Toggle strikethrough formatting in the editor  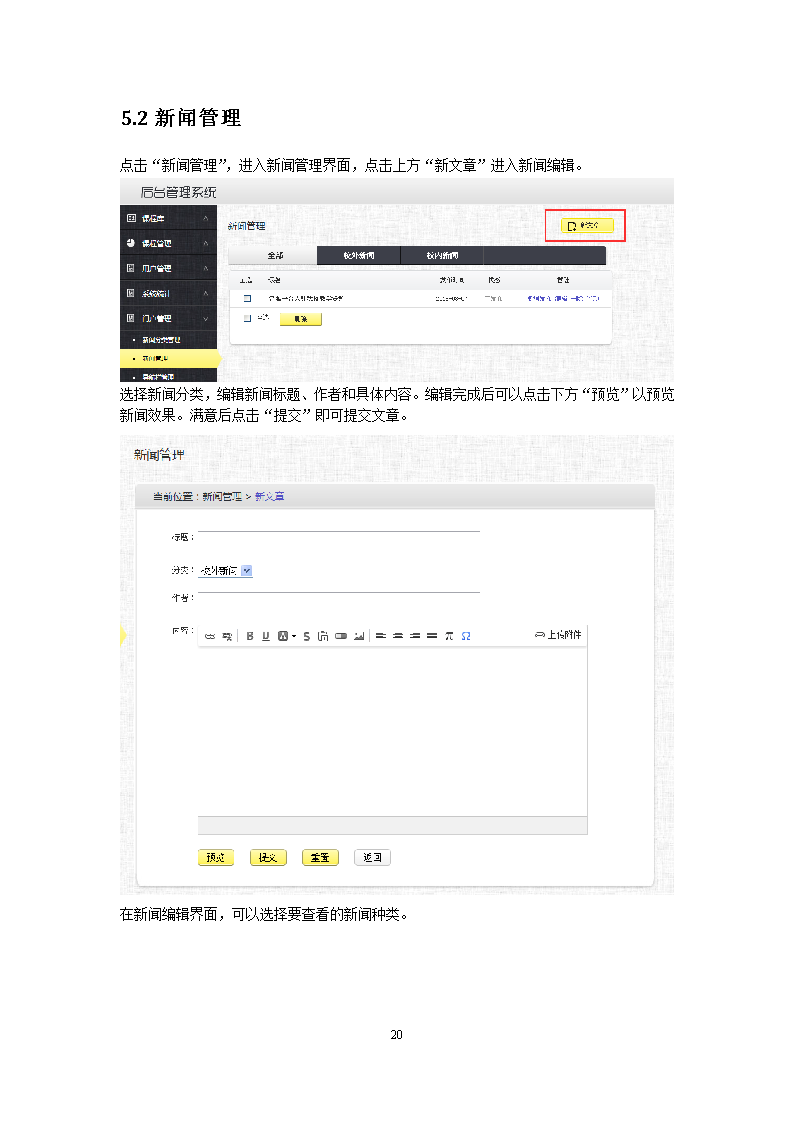306,636
